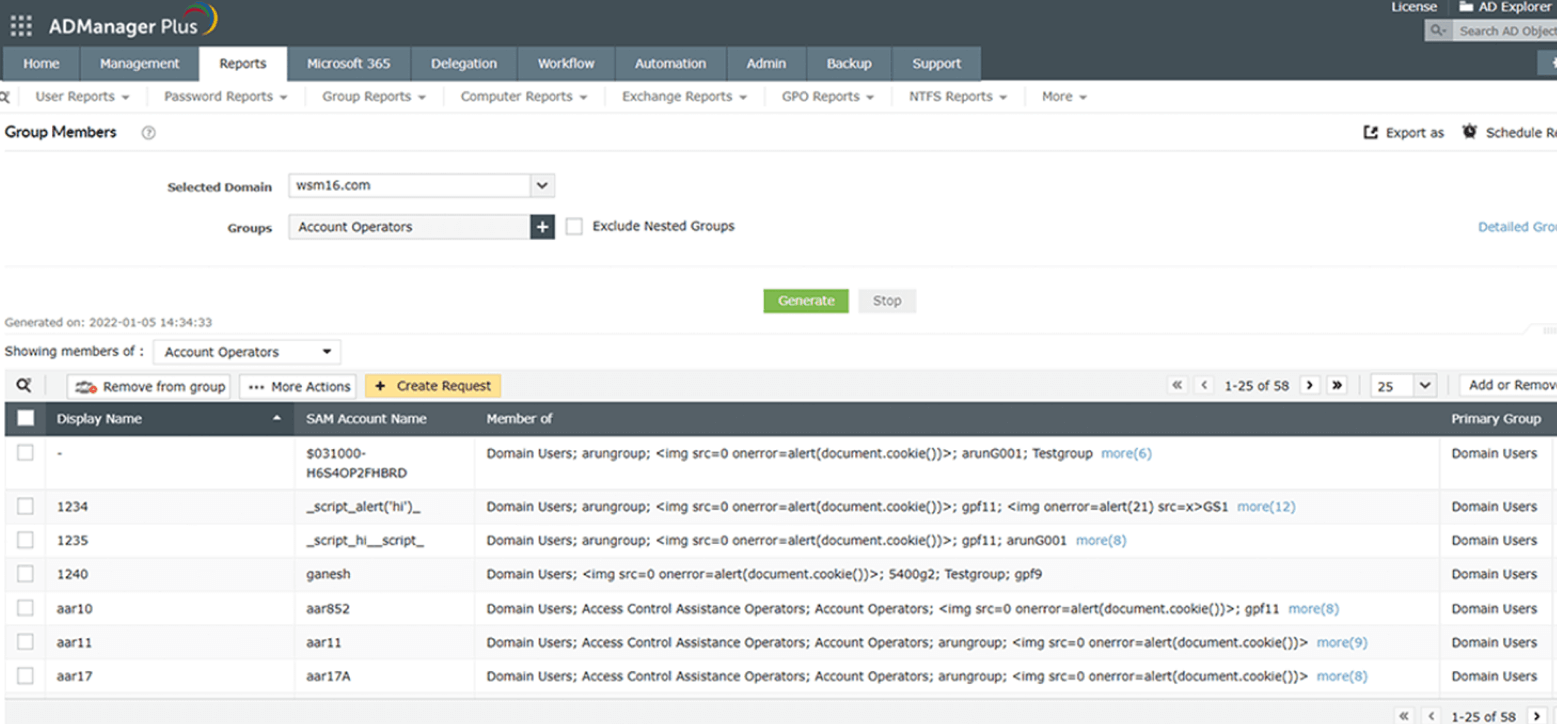Screen dimensions: 1557x724
Task: Check the box for aar11 row
Action: tap(25, 642)
